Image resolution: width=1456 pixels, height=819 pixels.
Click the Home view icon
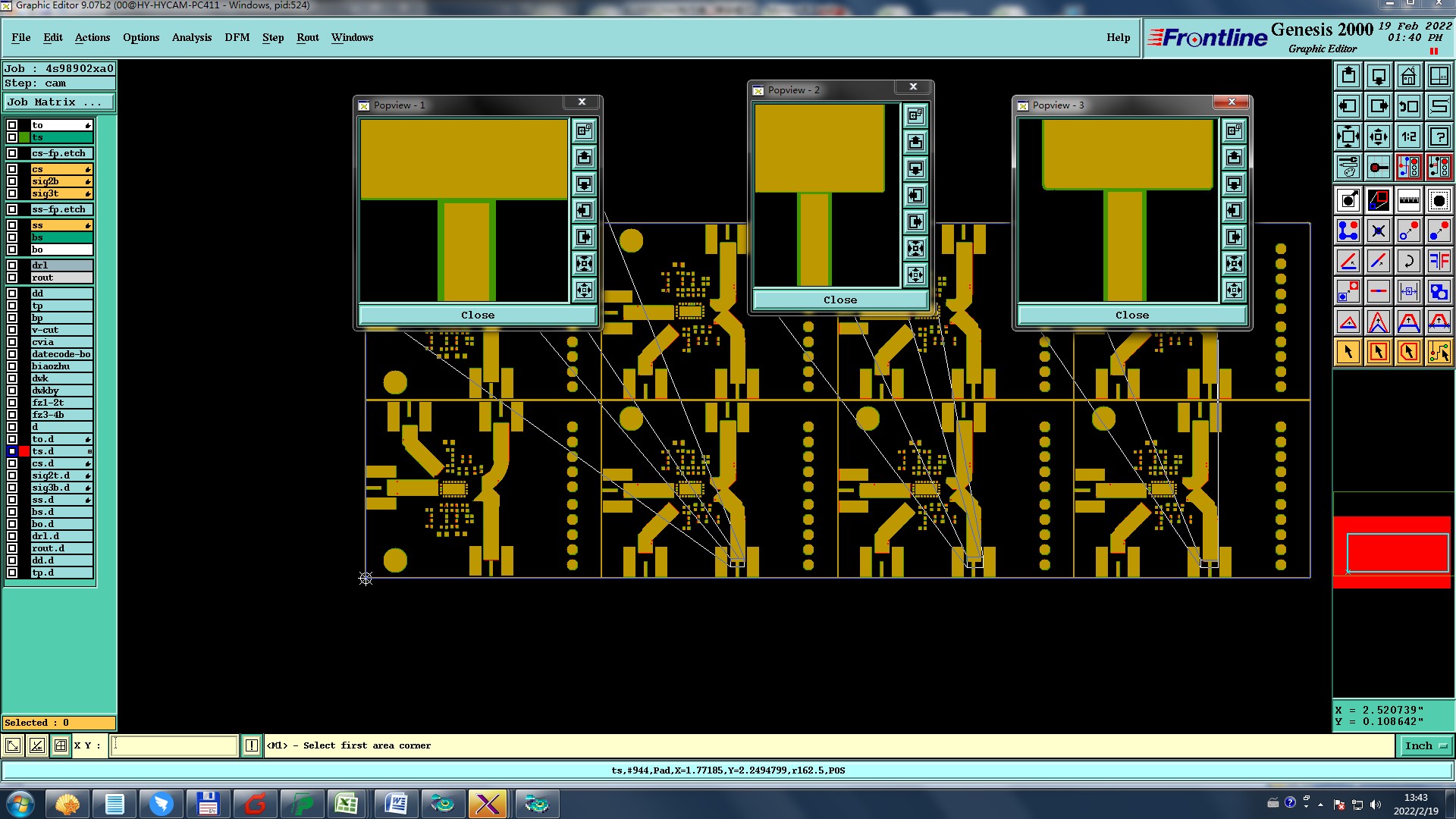pyautogui.click(x=1408, y=76)
